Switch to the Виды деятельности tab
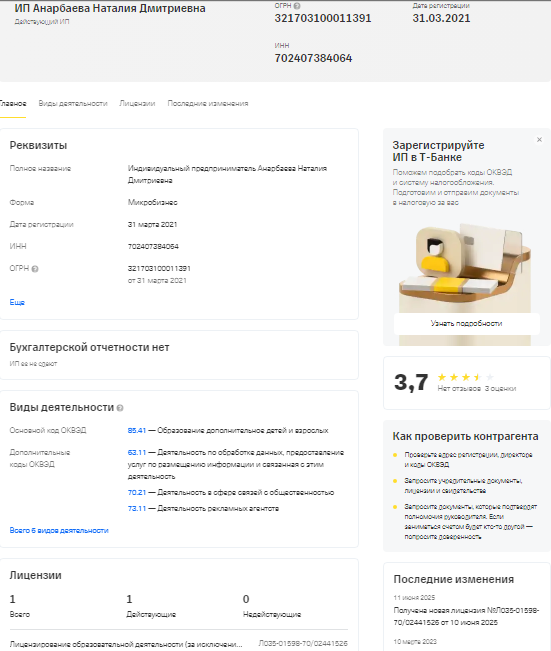The image size is (551, 651). [x=73, y=103]
